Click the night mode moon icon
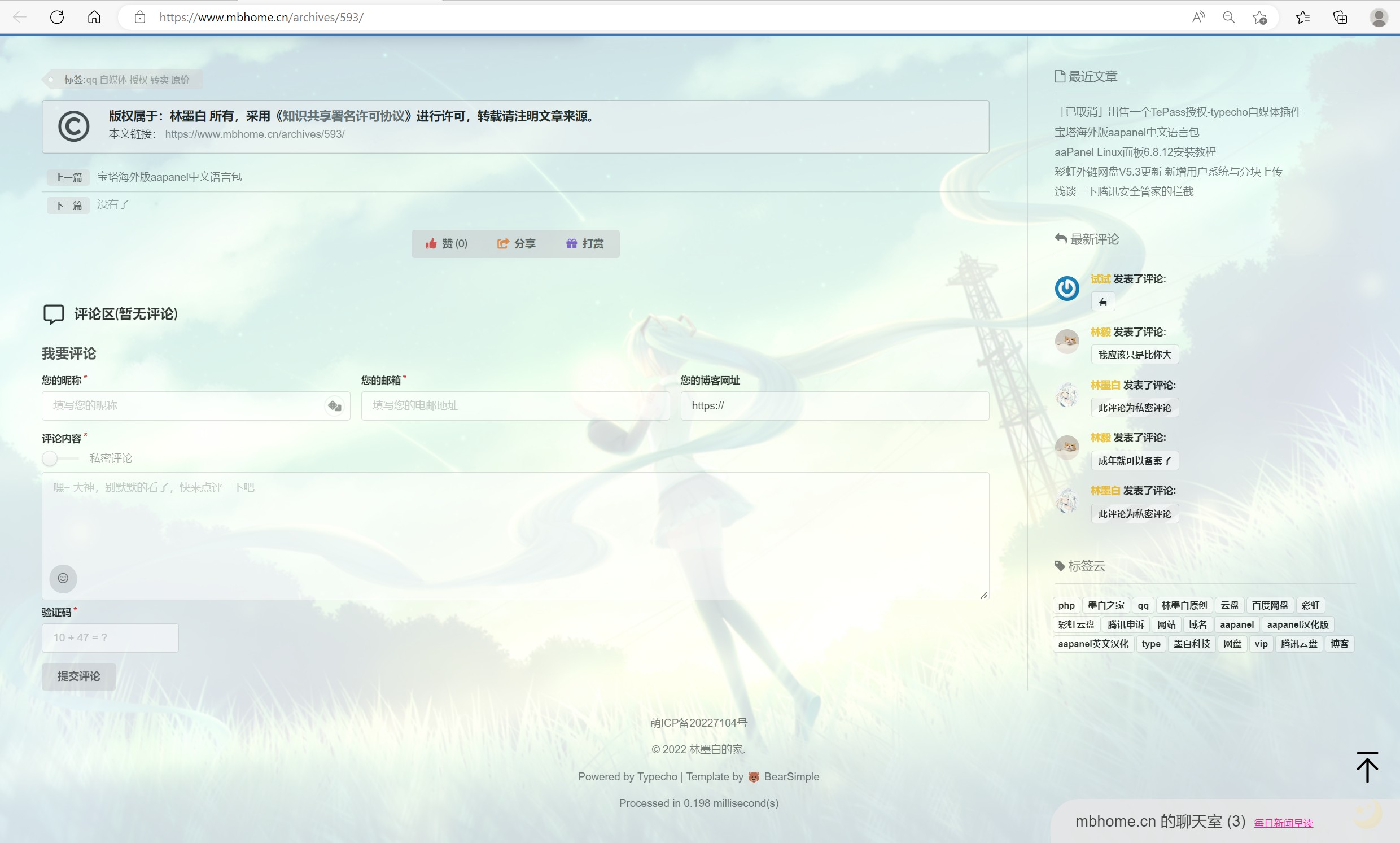The width and height of the screenshot is (1400, 843). [x=1367, y=816]
